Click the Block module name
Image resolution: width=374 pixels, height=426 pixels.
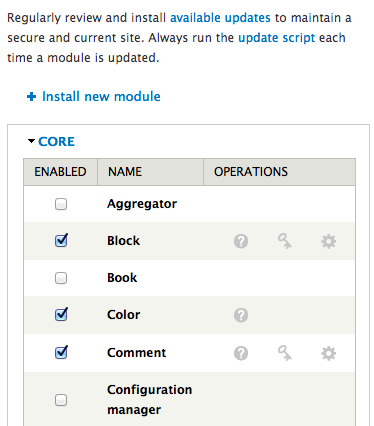[123, 241]
